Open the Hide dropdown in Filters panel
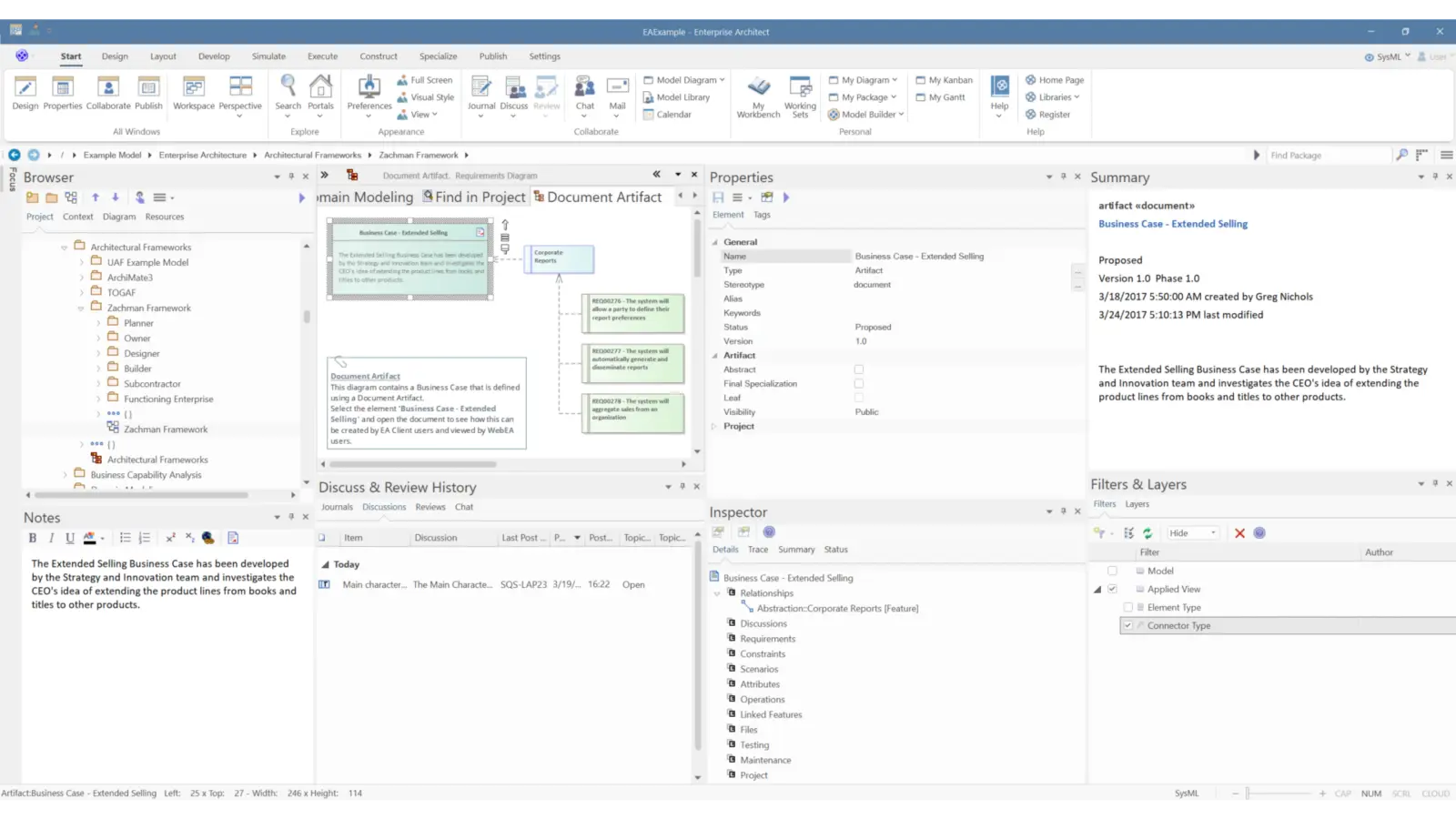The width and height of the screenshot is (1456, 819). point(1211,532)
